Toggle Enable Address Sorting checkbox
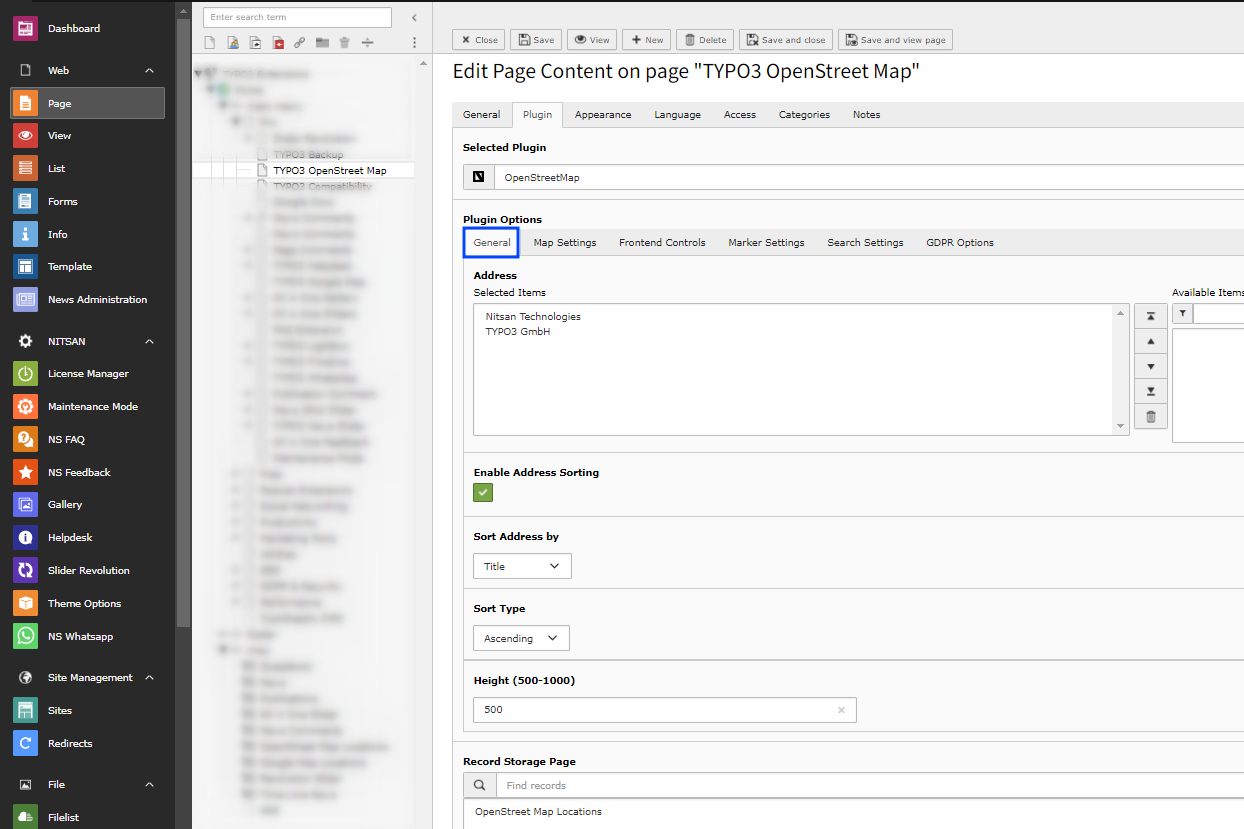1244x829 pixels. click(x=483, y=492)
